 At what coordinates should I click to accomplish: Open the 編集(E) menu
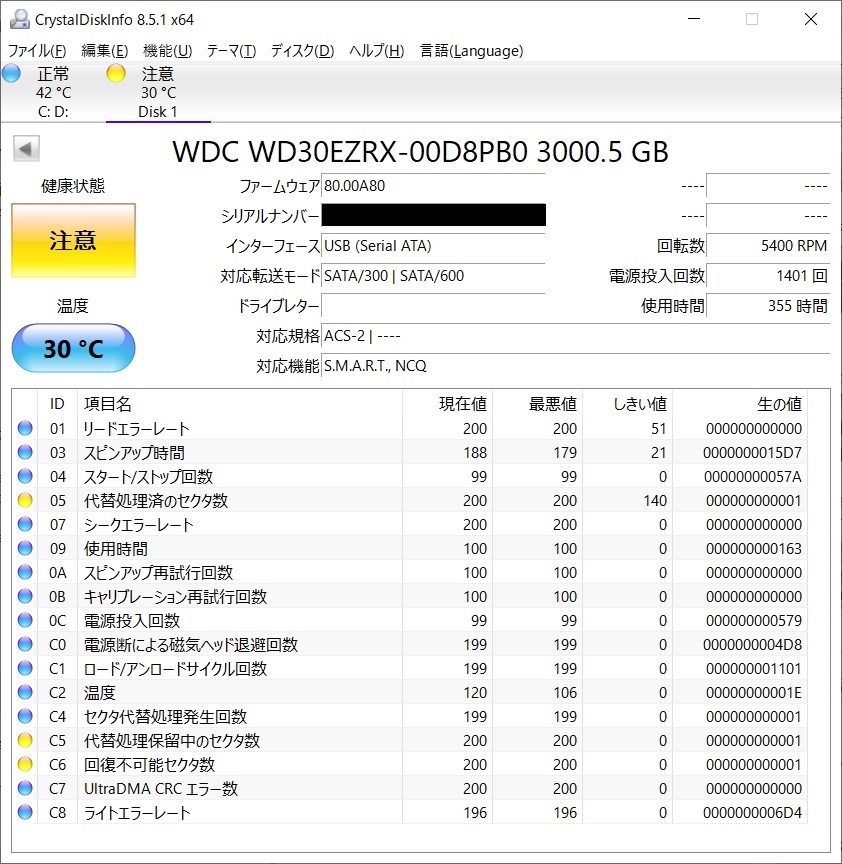pyautogui.click(x=105, y=51)
